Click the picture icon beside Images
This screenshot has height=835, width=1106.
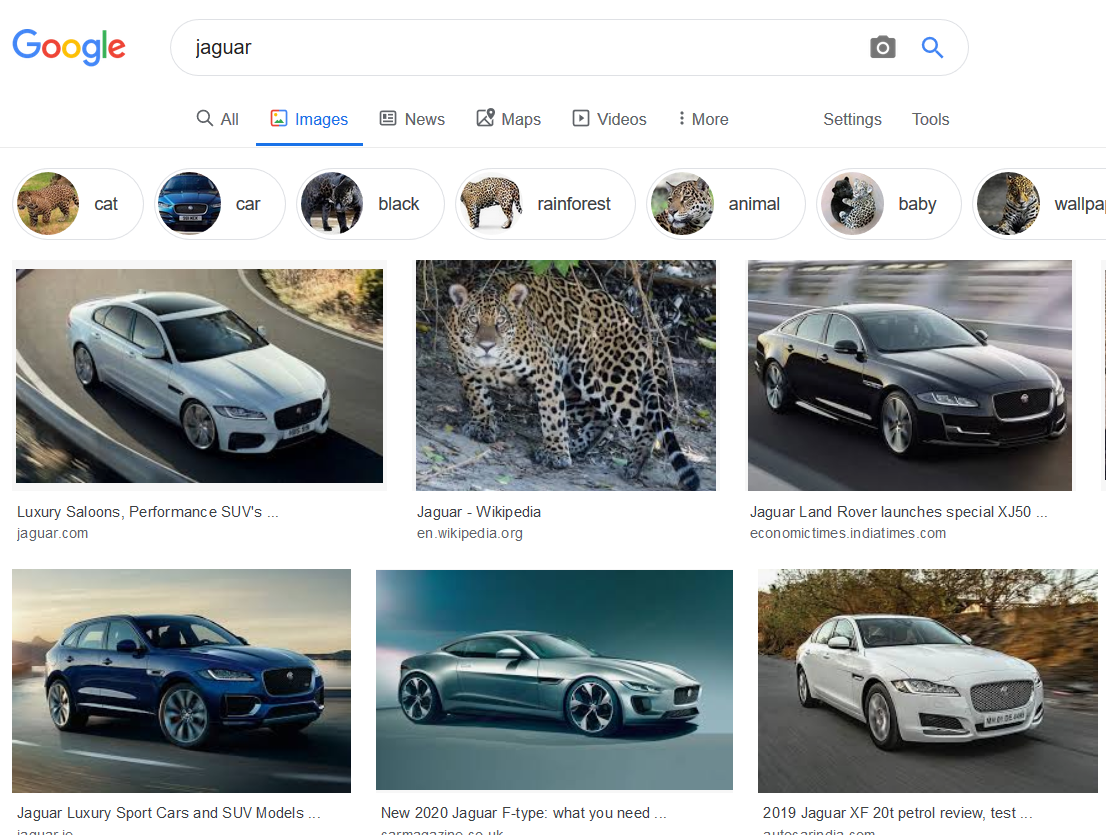click(279, 118)
